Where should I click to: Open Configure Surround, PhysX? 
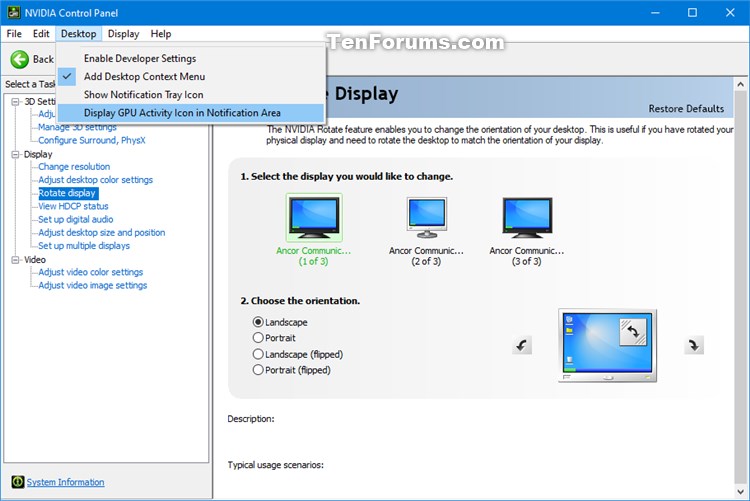[92, 140]
